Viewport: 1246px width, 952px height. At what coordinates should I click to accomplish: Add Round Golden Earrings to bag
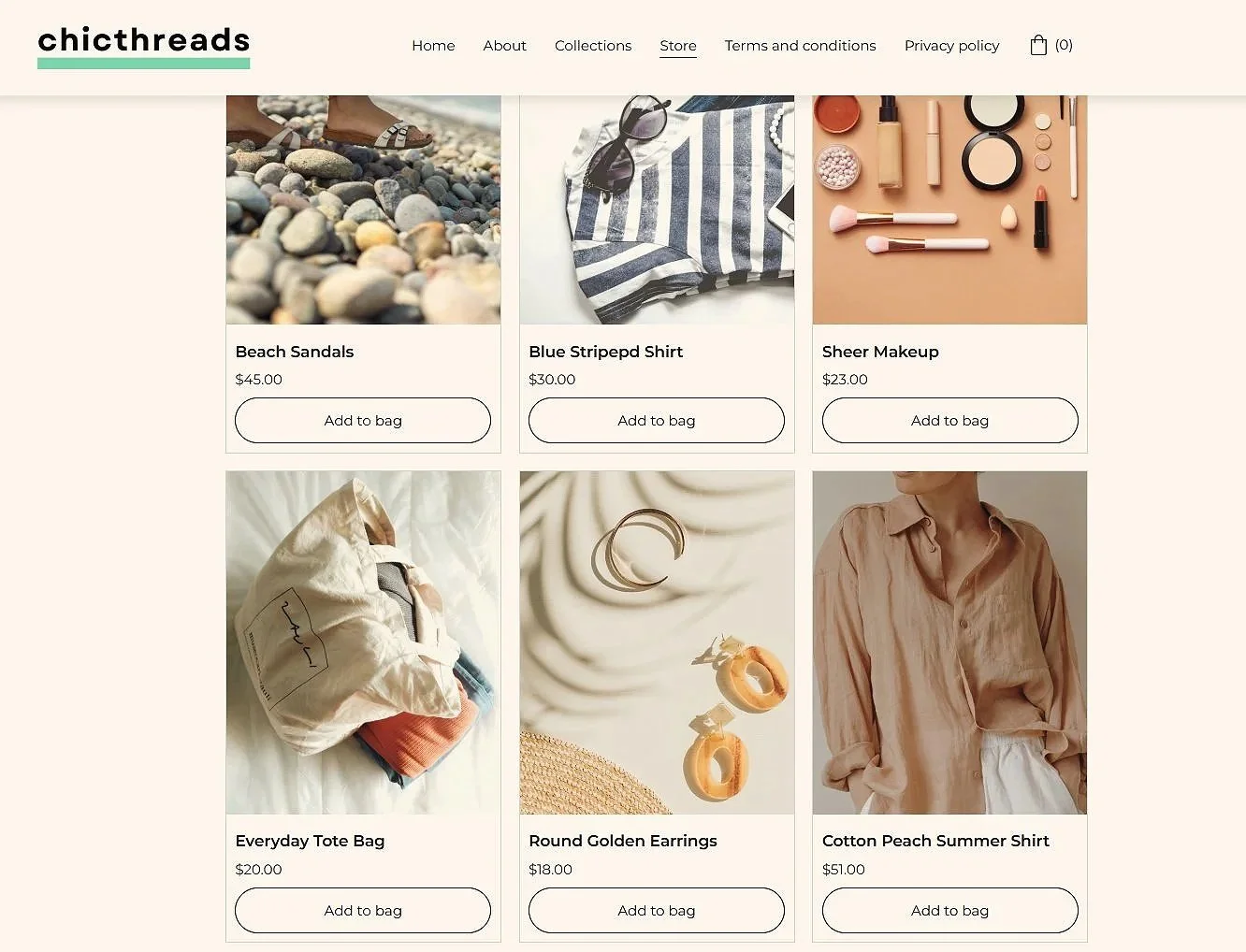click(x=657, y=910)
